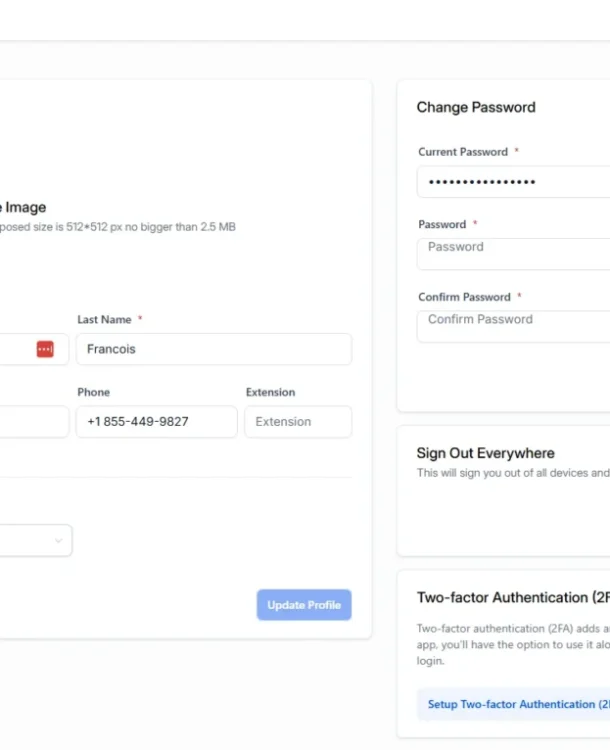Open Setup Two-factor Authentication
The height and width of the screenshot is (750, 610).
click(513, 704)
